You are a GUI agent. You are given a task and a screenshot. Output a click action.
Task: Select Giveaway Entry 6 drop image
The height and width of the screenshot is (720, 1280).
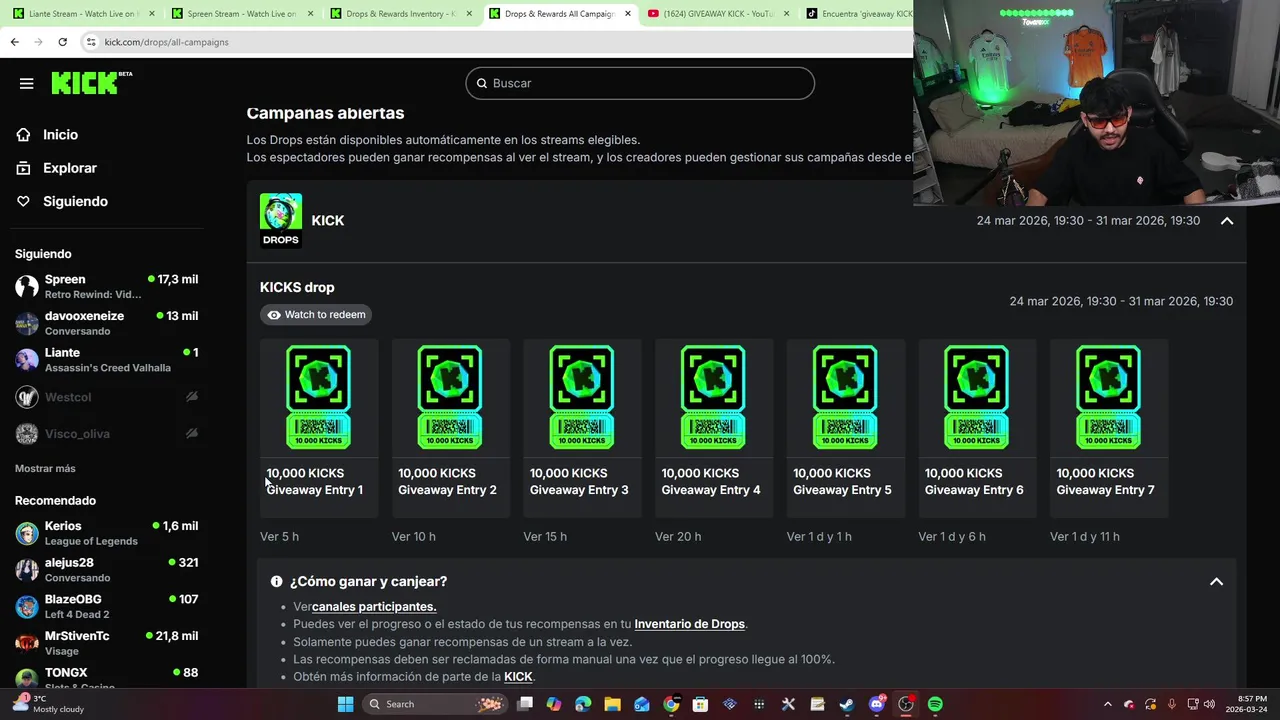(977, 397)
